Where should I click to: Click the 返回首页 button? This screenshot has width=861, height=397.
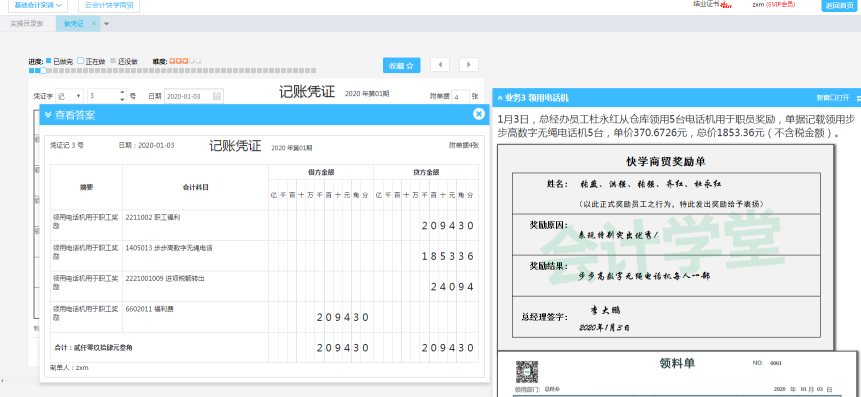point(838,5)
